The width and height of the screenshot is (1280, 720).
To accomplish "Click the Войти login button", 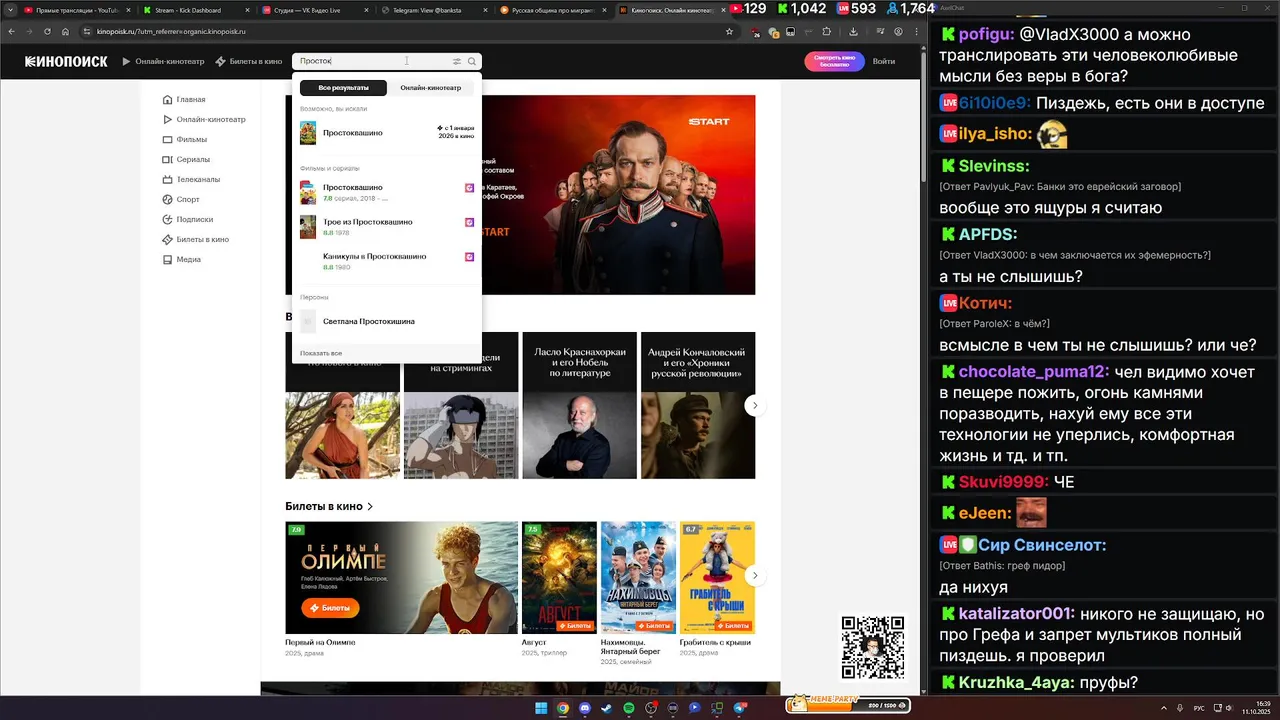I will (x=884, y=61).
